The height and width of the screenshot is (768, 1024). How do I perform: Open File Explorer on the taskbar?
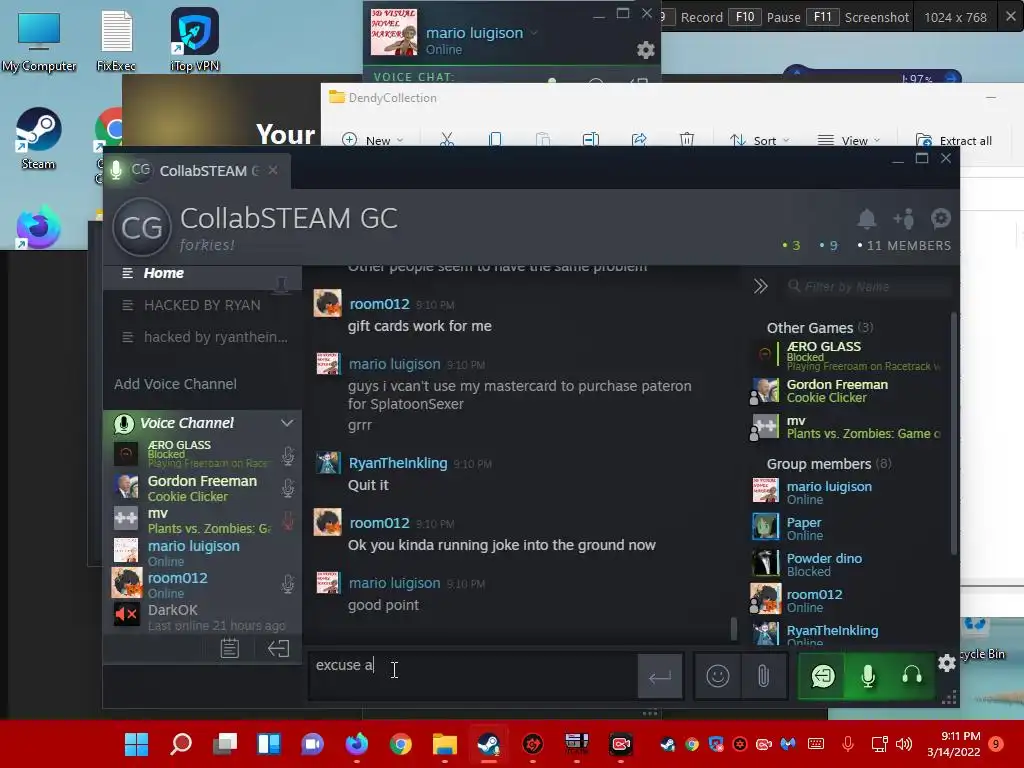point(445,744)
